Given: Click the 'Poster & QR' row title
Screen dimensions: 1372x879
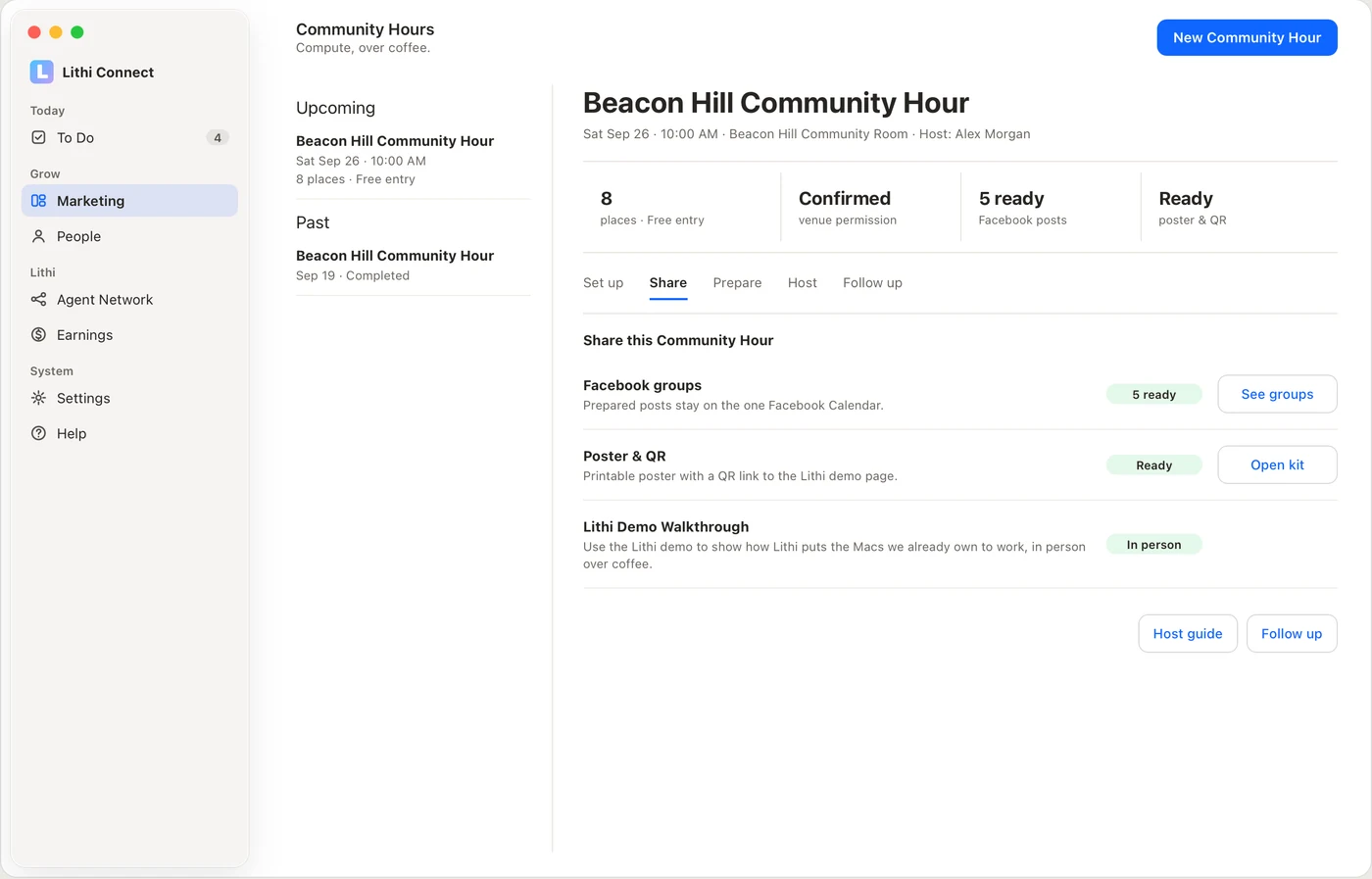Looking at the screenshot, I should tap(624, 456).
